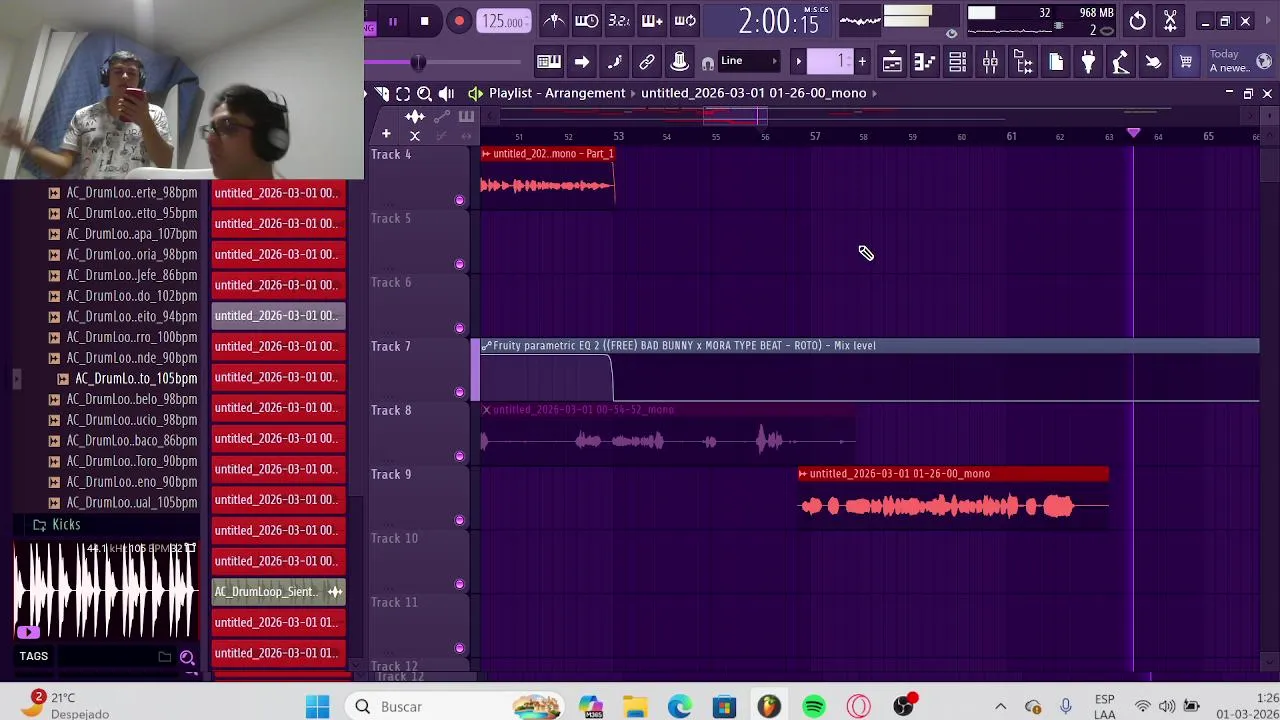Click the add track plus icon
This screenshot has height=720, width=1280.
click(386, 134)
